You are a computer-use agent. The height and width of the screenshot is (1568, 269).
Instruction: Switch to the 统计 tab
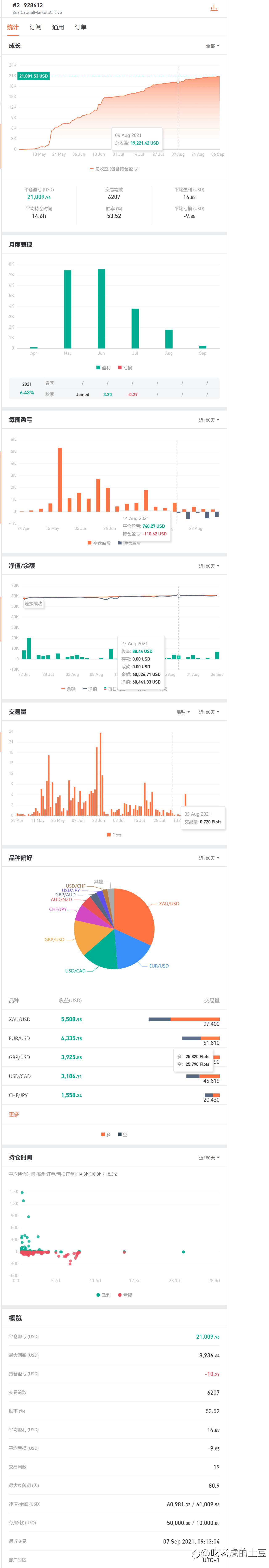point(13,27)
